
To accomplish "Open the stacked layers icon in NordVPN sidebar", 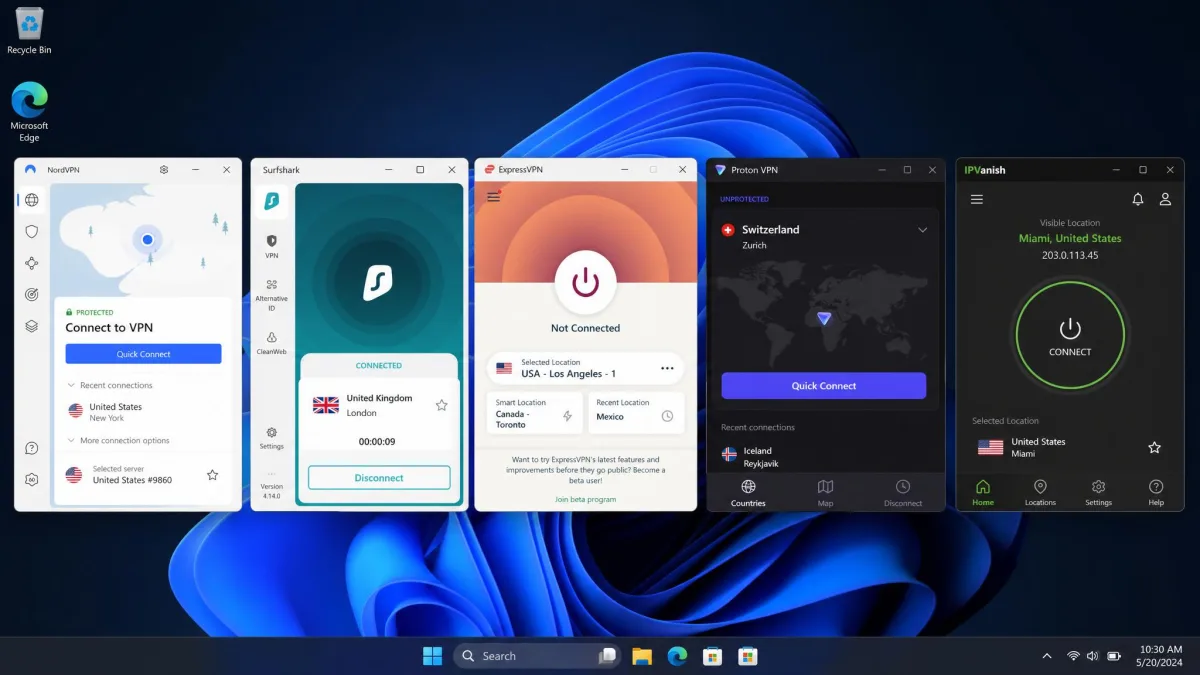I will coord(32,326).
